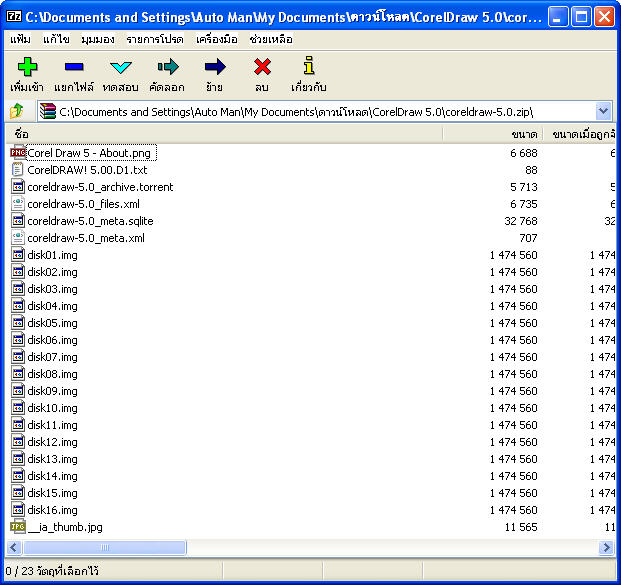Open the Tools (เครื่องมือ) menu
The height and width of the screenshot is (585, 621).
(217, 39)
